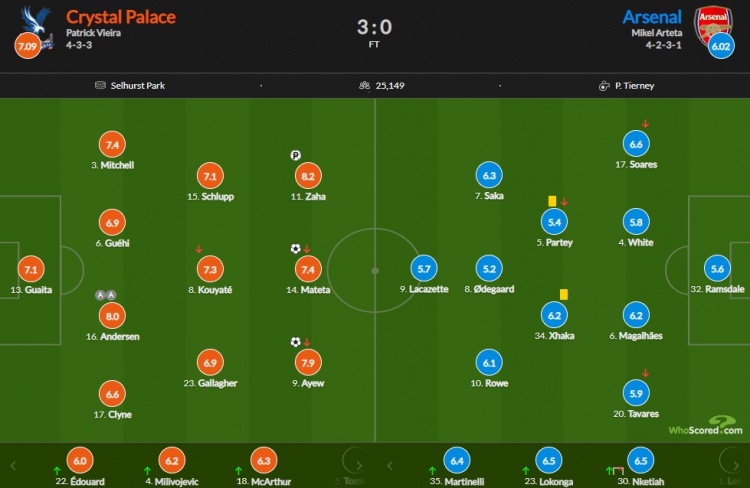Select substitute Martinelli's 6.4 rating circle
Viewport: 750px width, 488px height.
click(457, 461)
